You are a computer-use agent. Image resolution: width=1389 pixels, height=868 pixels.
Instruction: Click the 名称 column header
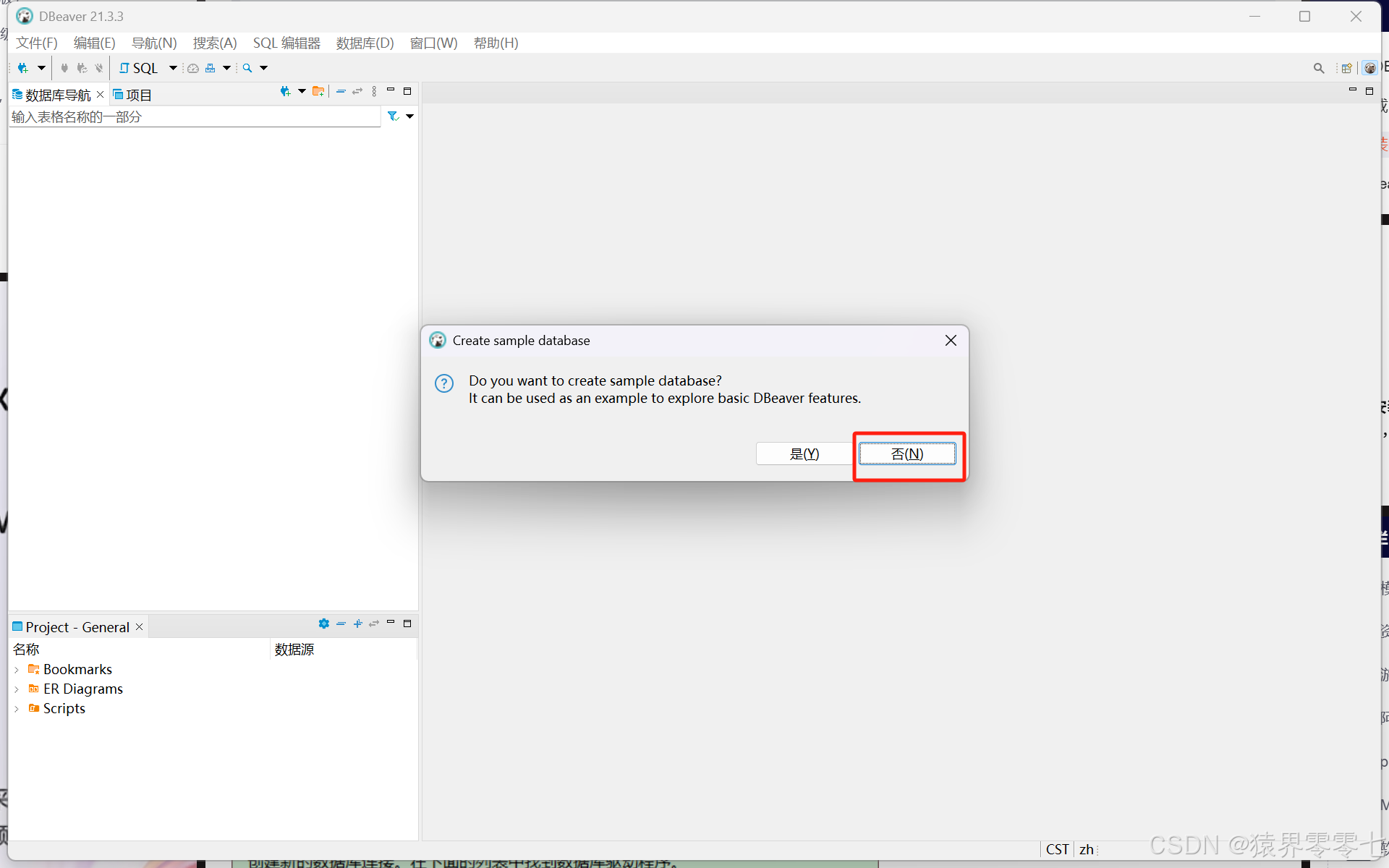pyautogui.click(x=140, y=650)
